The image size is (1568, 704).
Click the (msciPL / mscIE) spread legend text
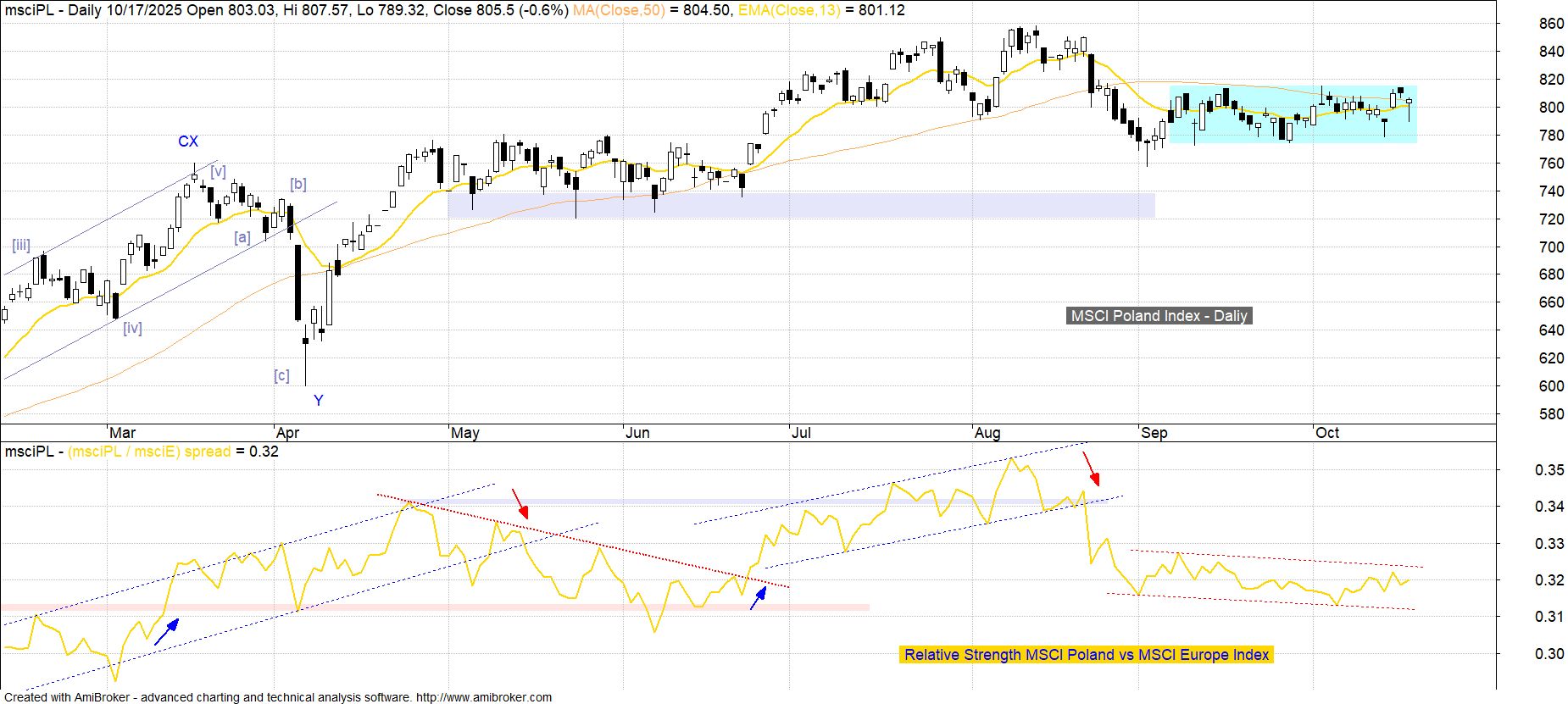[150, 452]
